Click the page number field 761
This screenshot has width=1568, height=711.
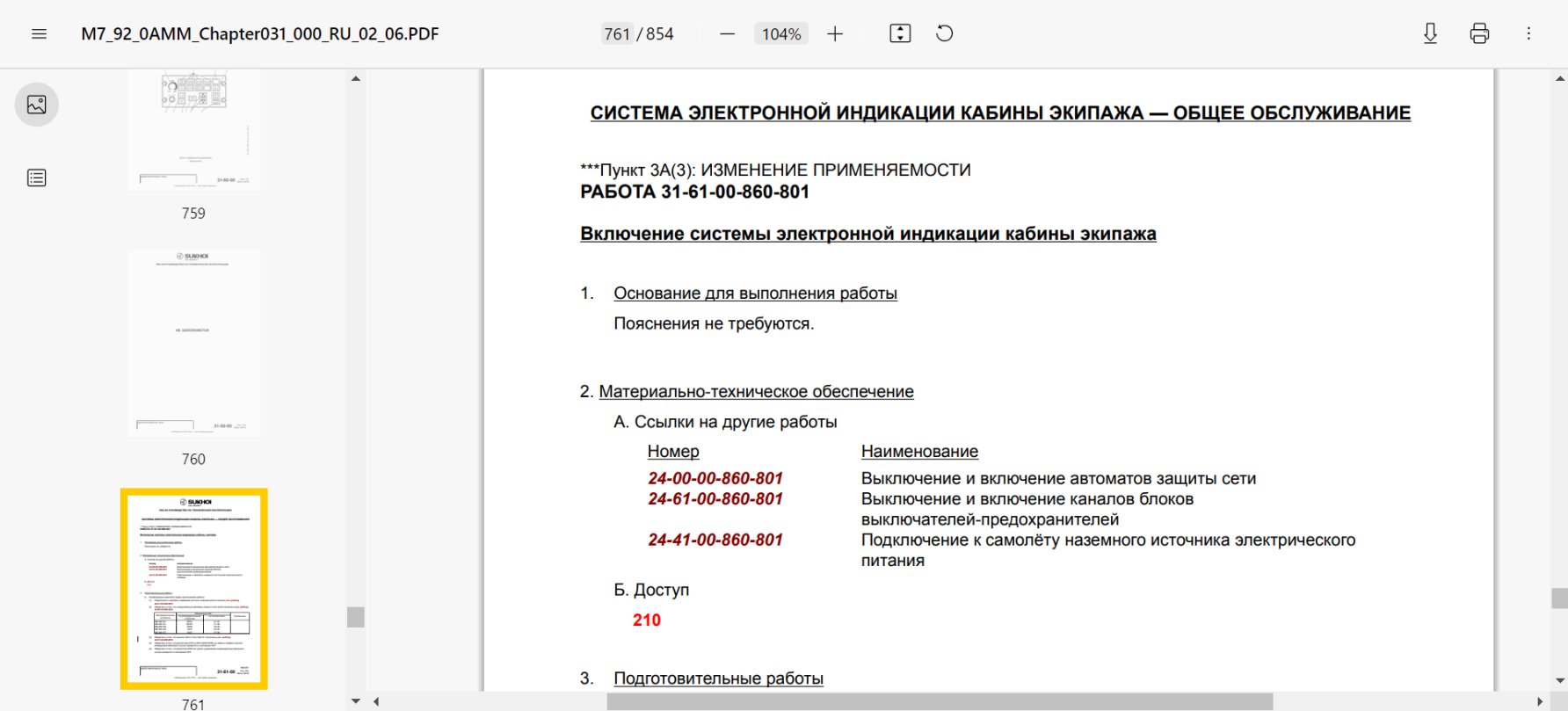tap(617, 34)
